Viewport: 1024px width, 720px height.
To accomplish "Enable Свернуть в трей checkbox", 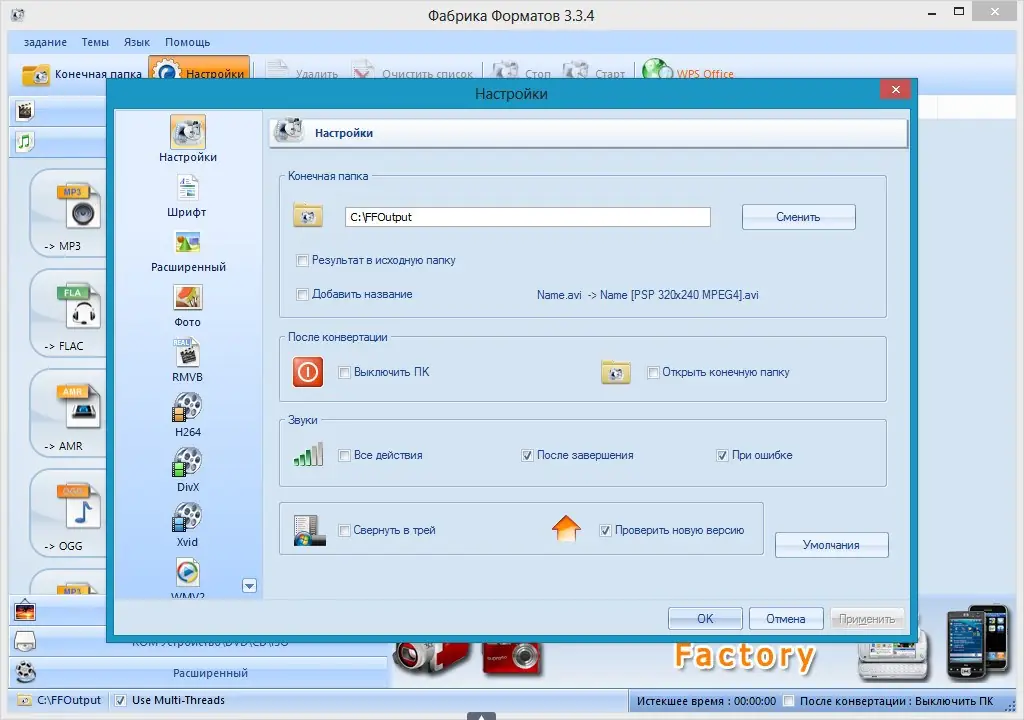I will pyautogui.click(x=344, y=531).
